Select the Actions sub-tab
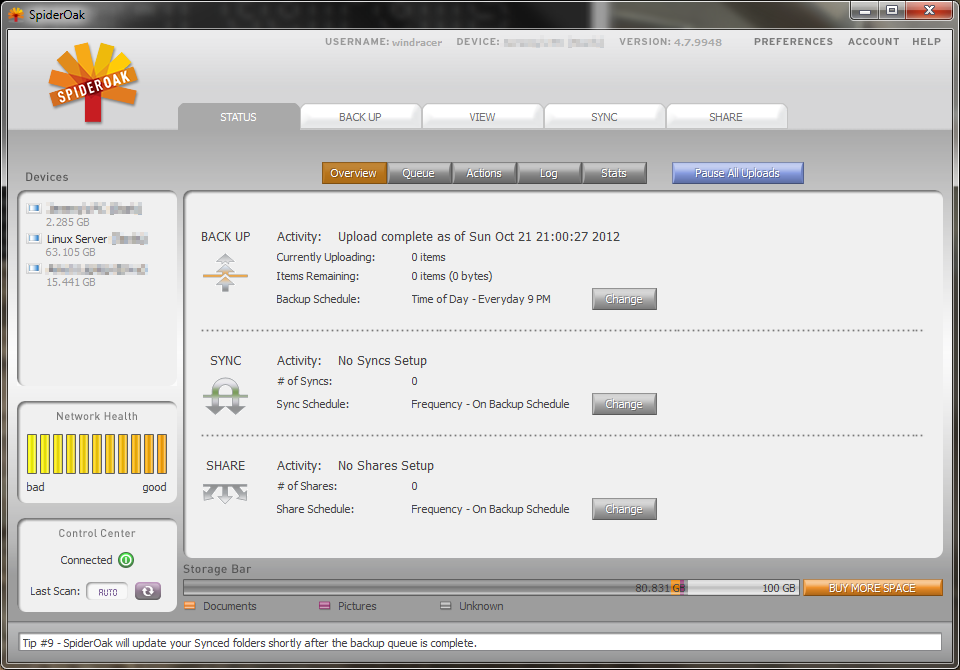 484,173
